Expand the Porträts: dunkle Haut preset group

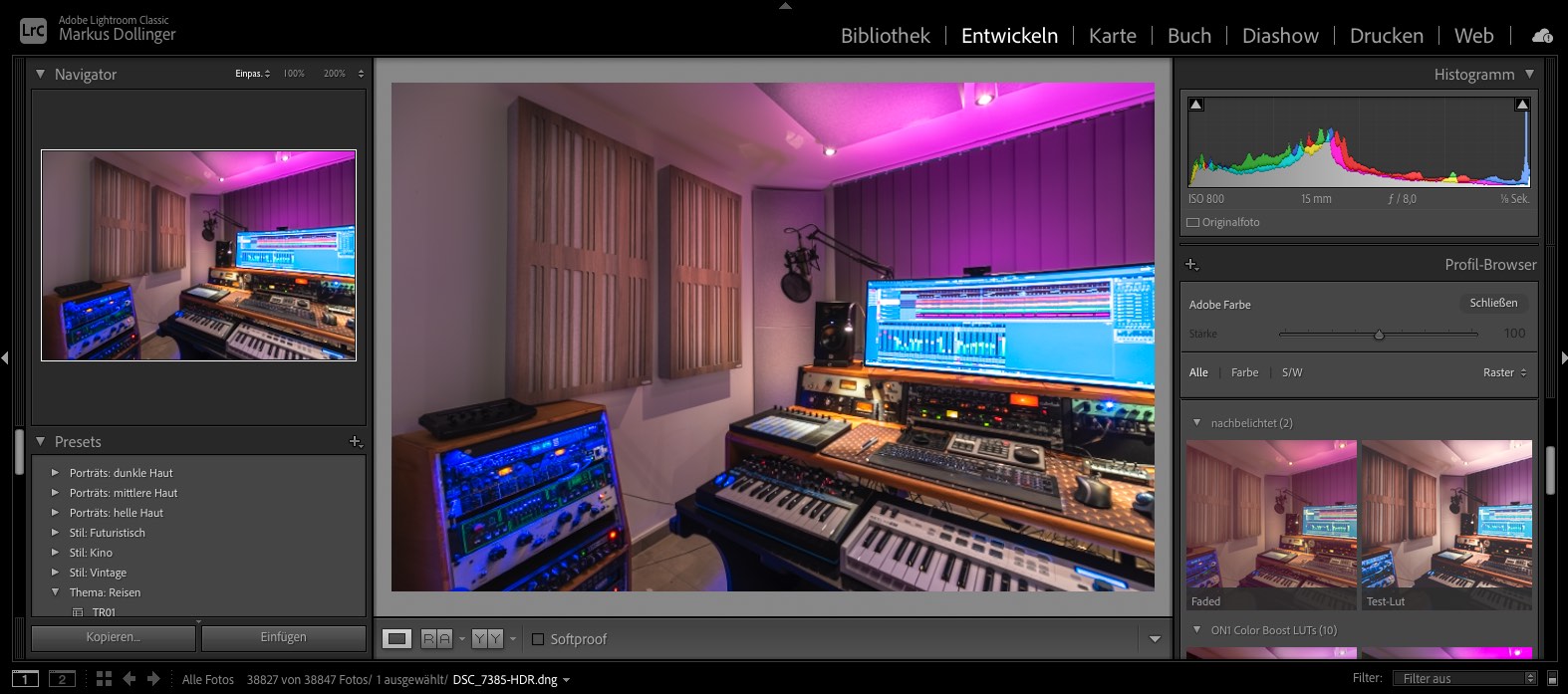[56, 473]
